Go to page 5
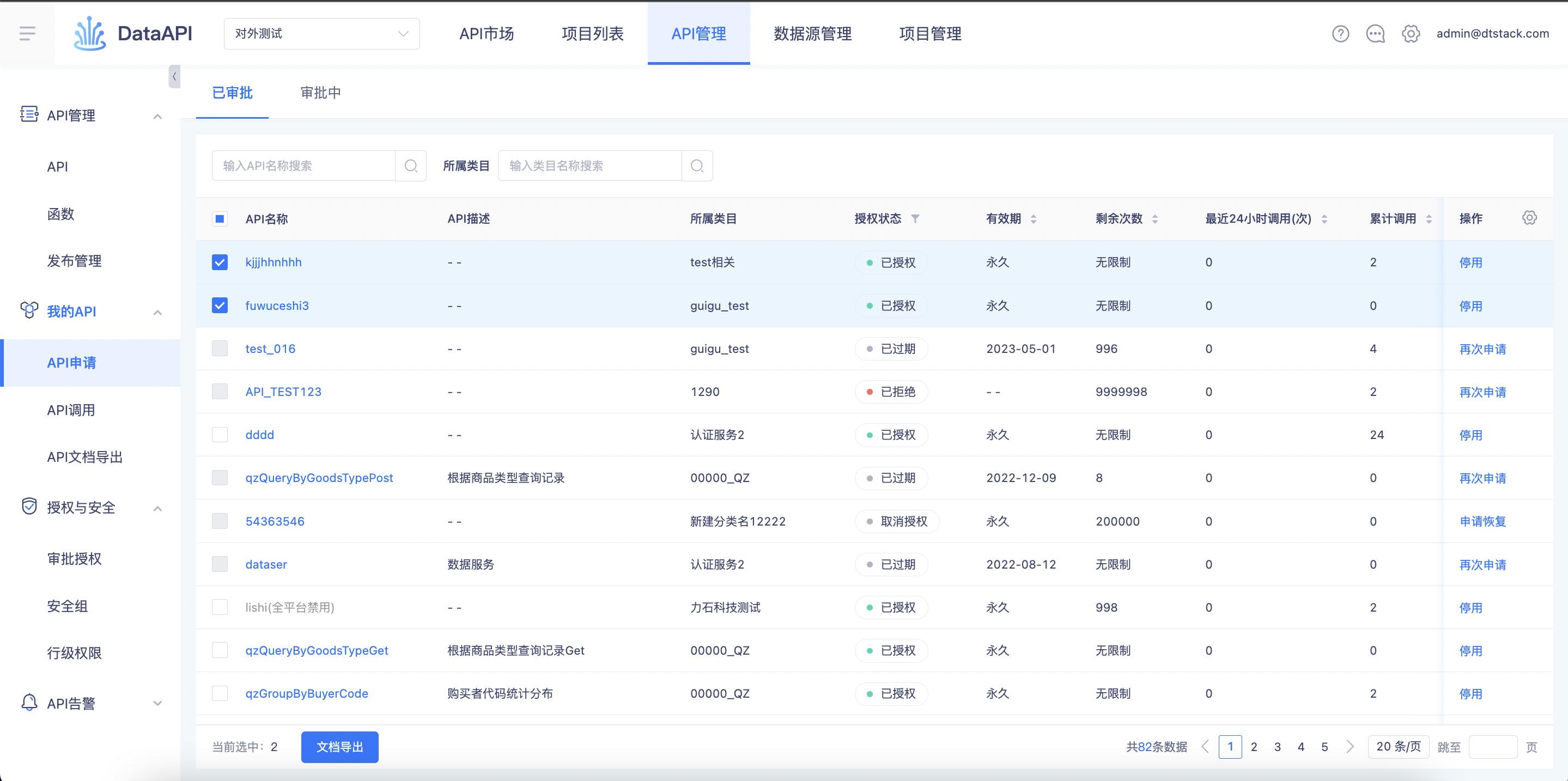Image resolution: width=1568 pixels, height=781 pixels. 1324,746
